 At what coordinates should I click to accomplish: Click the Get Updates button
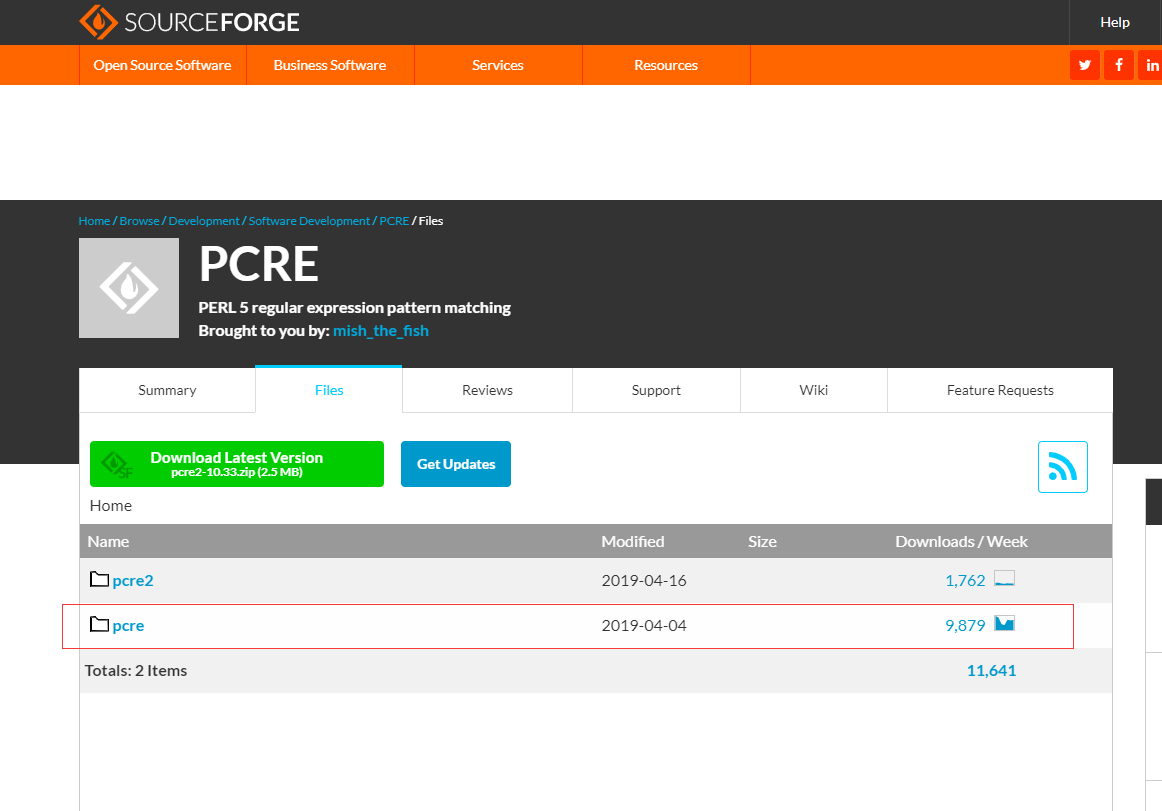point(456,464)
